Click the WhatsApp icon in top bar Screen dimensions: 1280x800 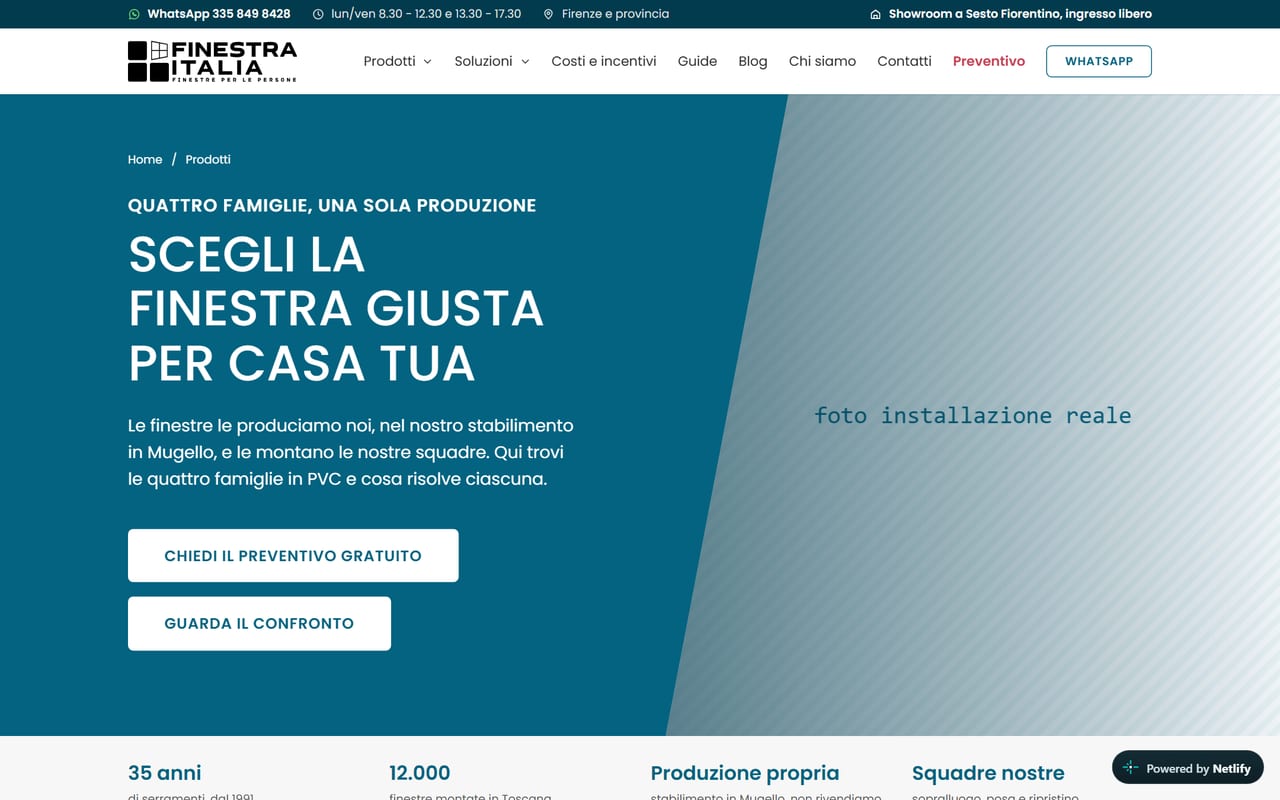pyautogui.click(x=134, y=14)
